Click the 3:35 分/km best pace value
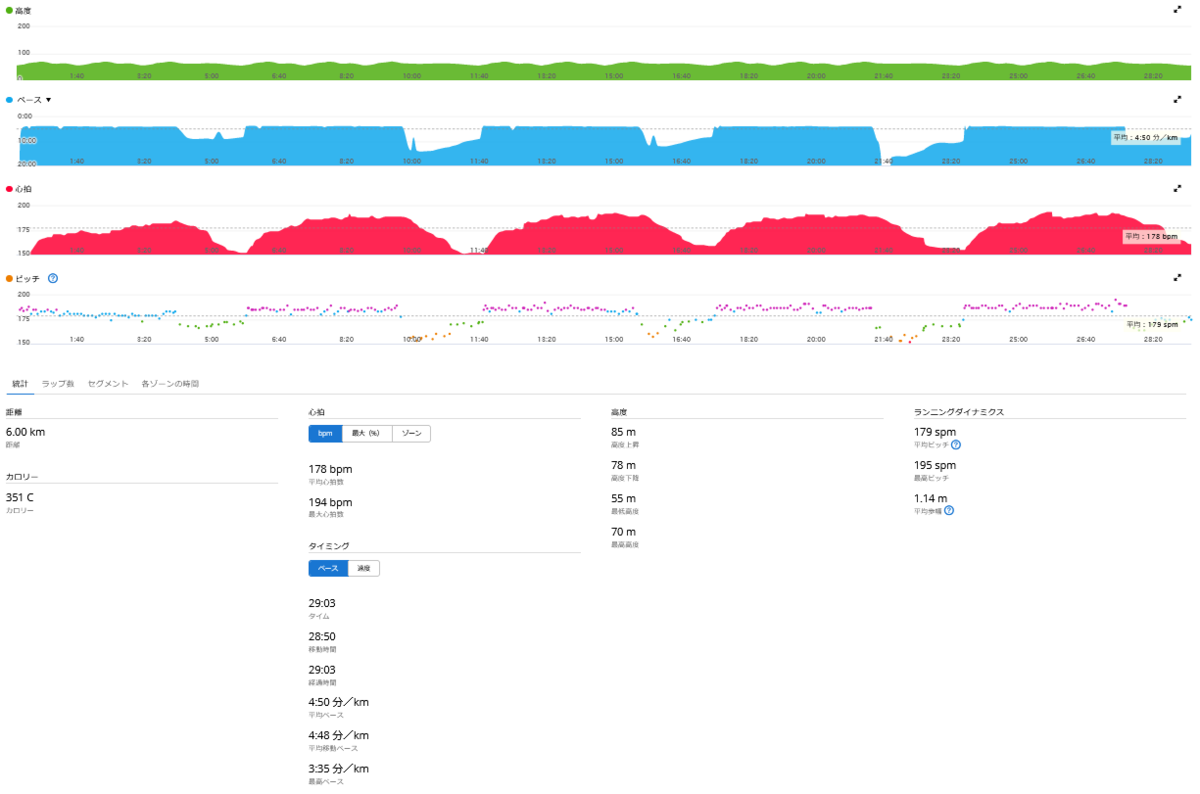1200x794 pixels. (339, 768)
